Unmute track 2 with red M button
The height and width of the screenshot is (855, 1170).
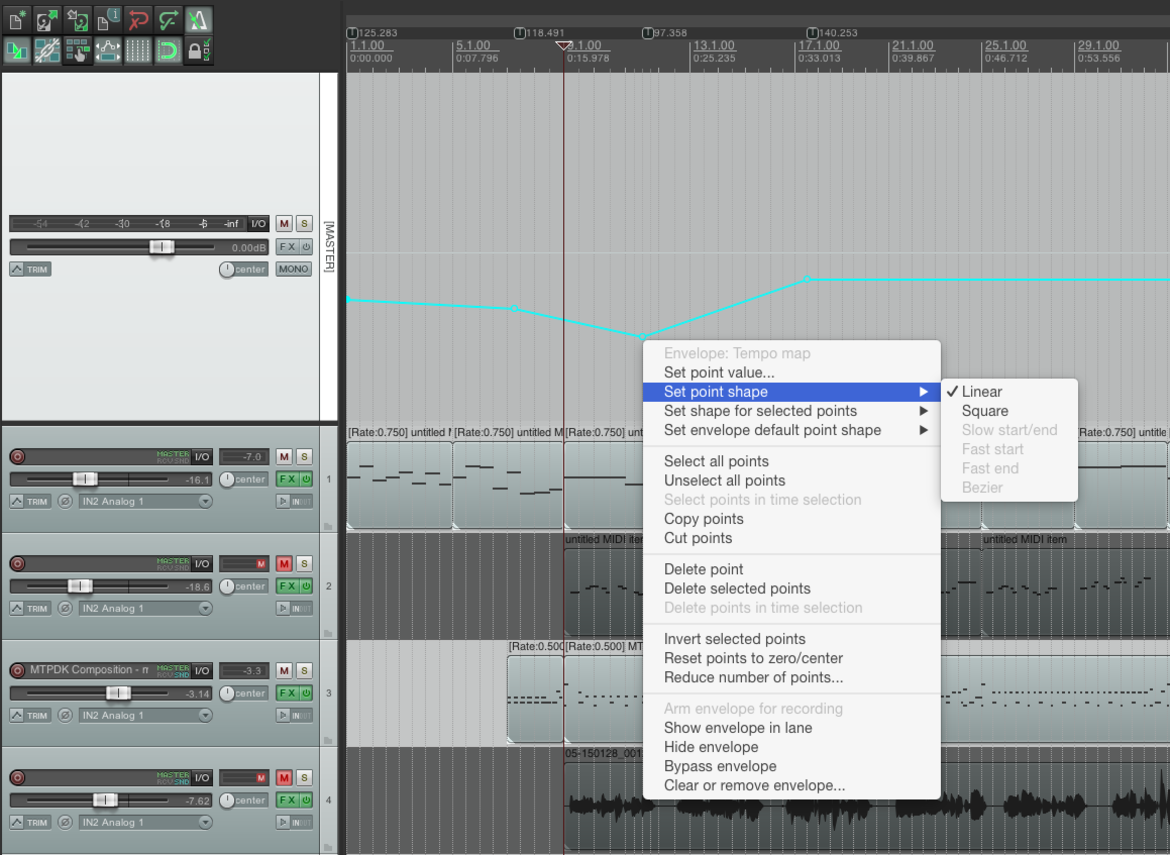[284, 564]
